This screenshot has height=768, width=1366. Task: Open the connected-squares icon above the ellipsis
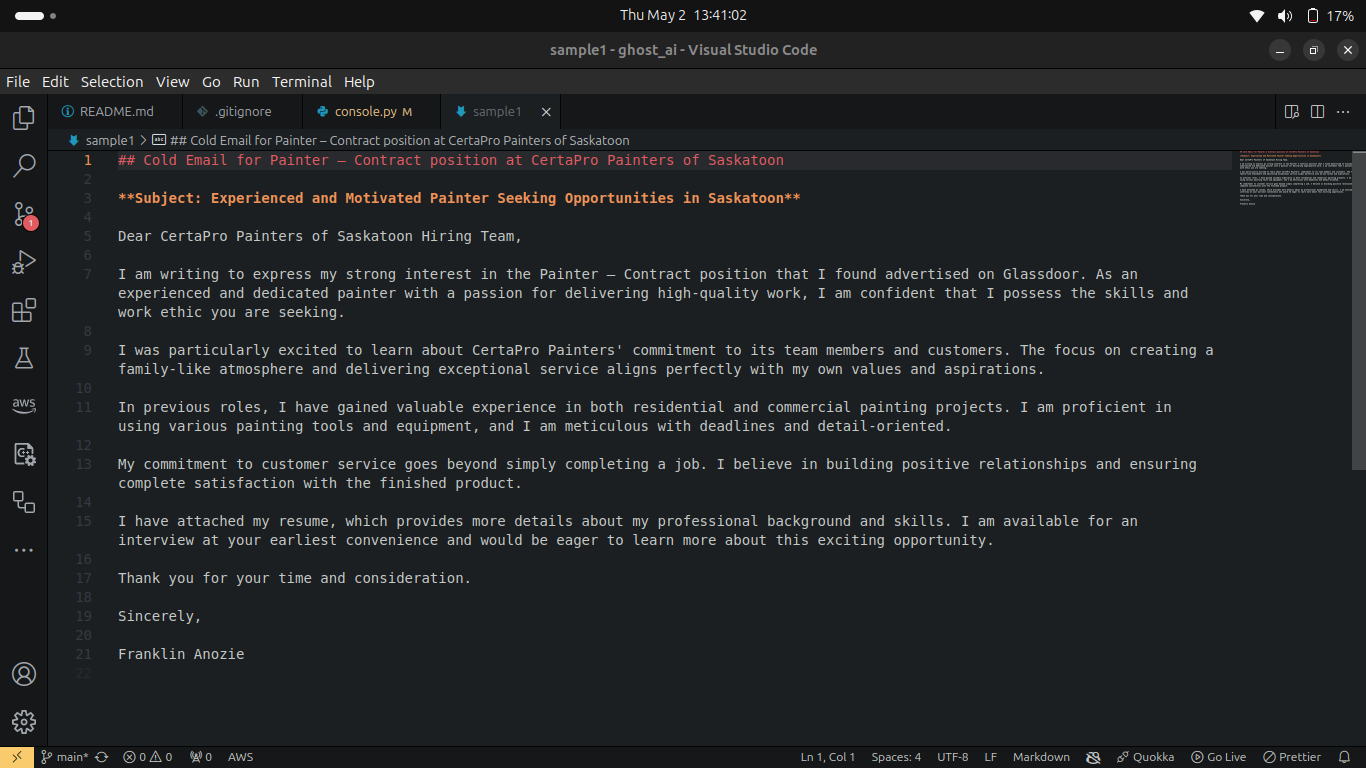(24, 502)
